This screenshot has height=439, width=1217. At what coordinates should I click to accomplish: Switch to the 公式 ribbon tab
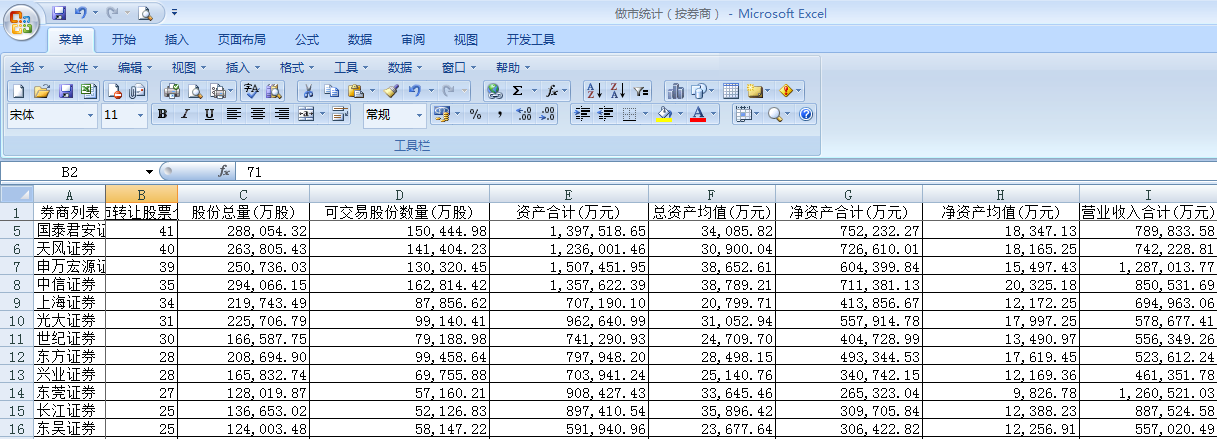click(307, 40)
